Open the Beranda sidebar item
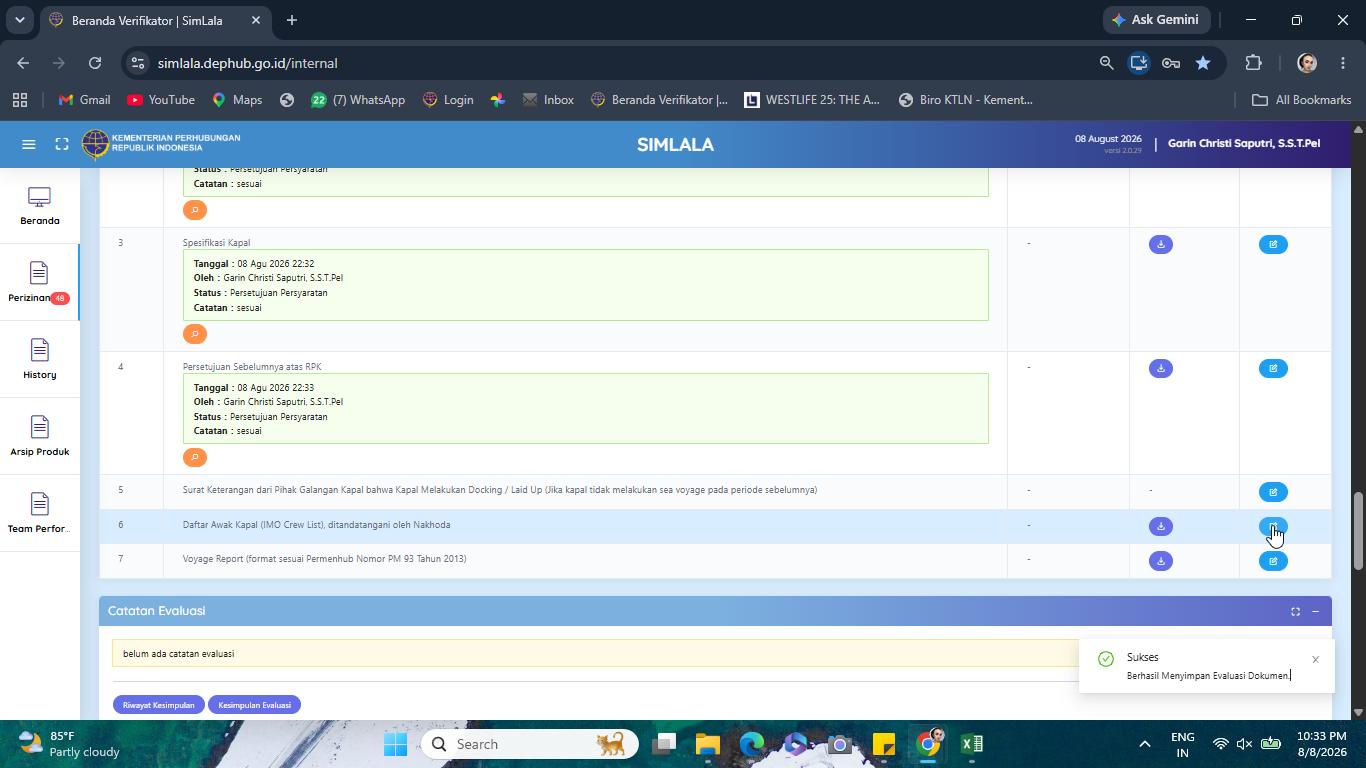 (x=39, y=206)
